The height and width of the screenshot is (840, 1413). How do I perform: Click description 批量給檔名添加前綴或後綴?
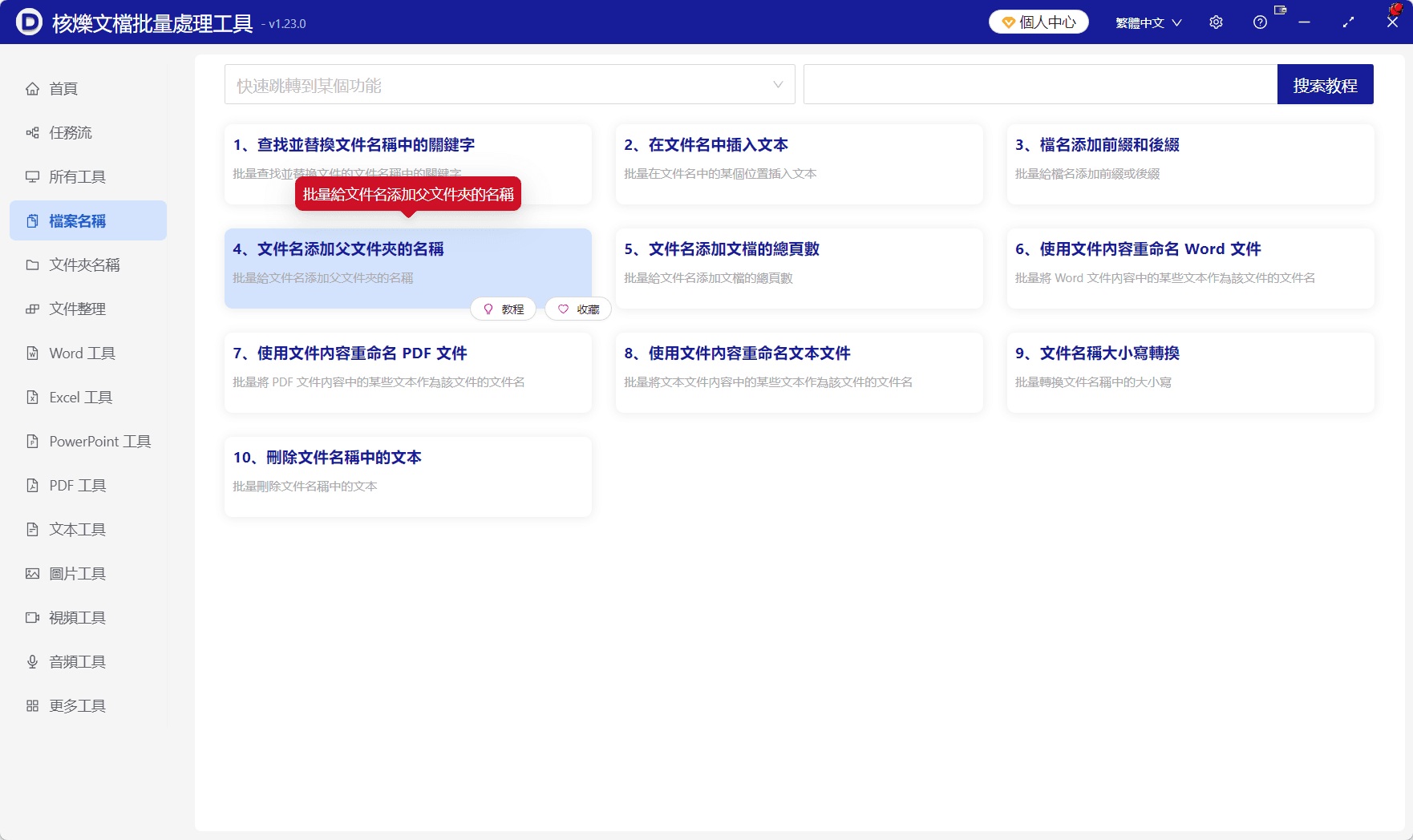tap(1087, 174)
